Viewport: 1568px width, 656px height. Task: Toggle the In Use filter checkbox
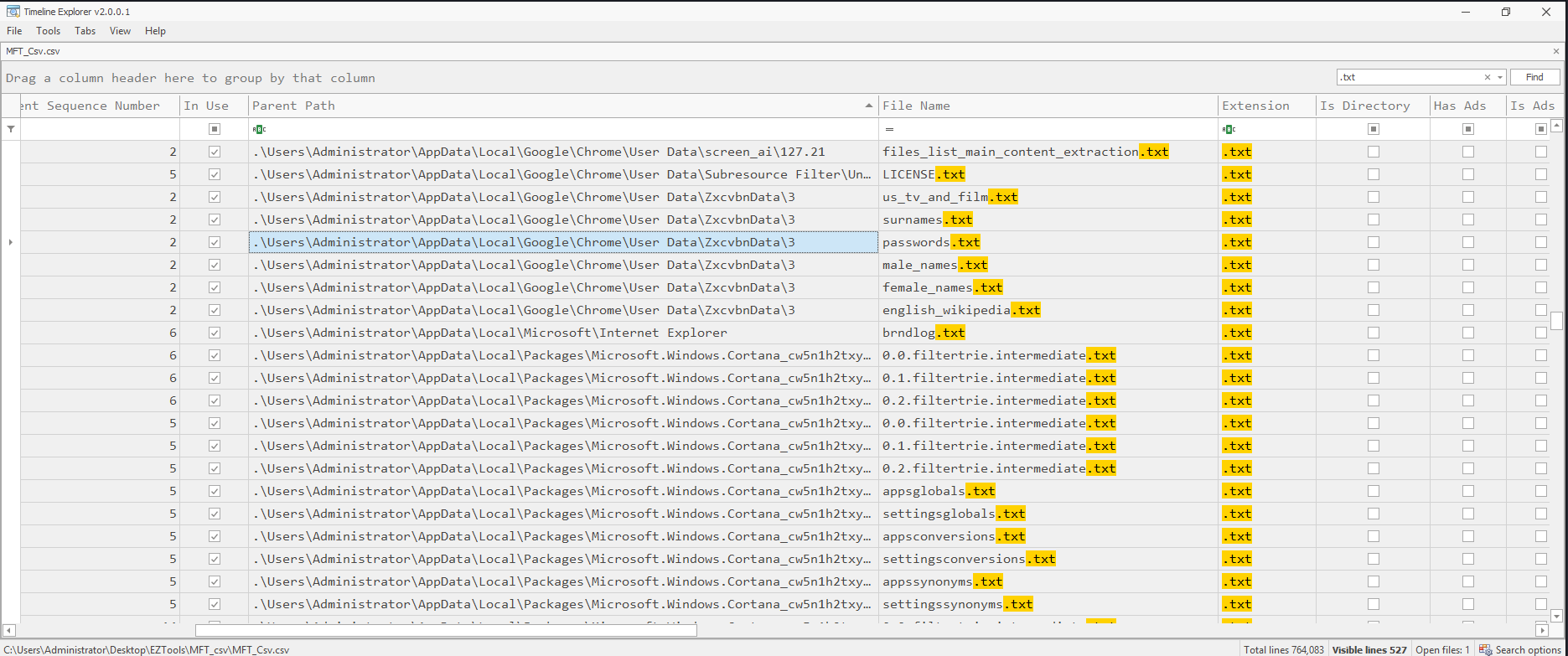pyautogui.click(x=215, y=129)
